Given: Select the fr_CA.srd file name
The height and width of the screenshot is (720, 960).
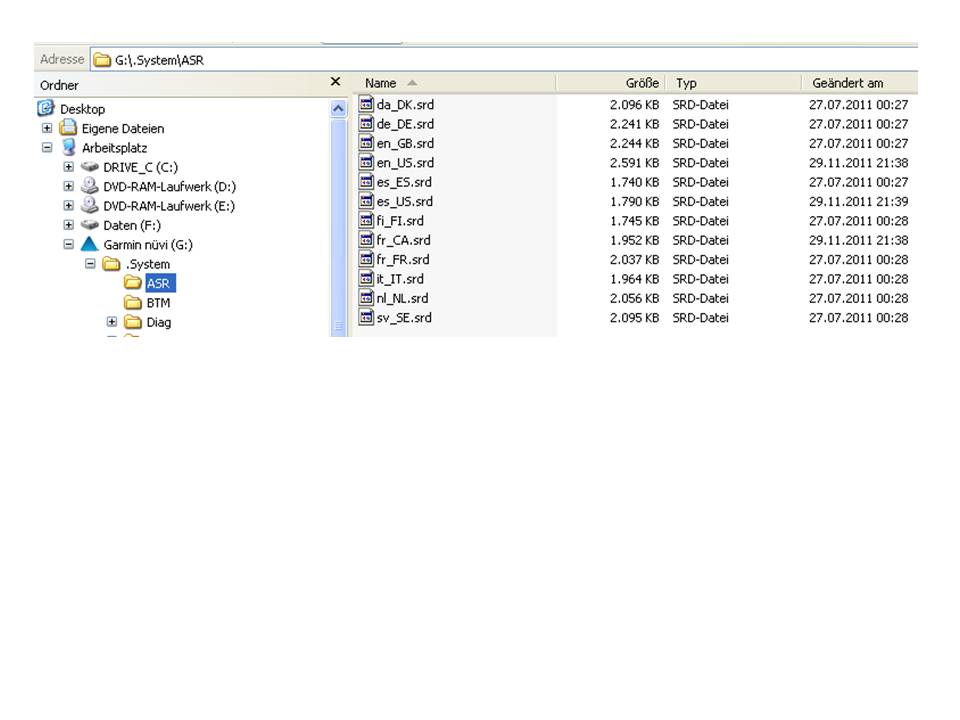Looking at the screenshot, I should pyautogui.click(x=403, y=240).
